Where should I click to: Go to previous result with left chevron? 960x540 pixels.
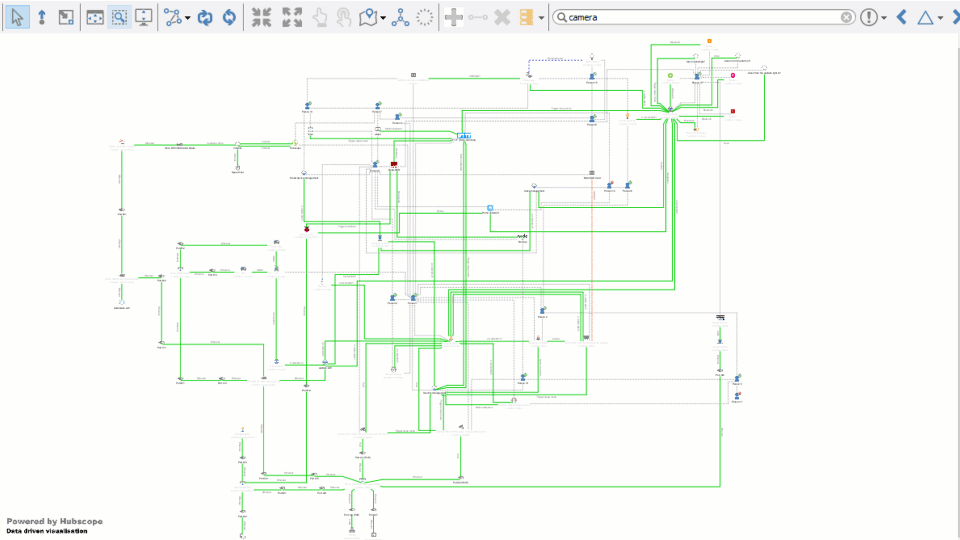(x=901, y=17)
